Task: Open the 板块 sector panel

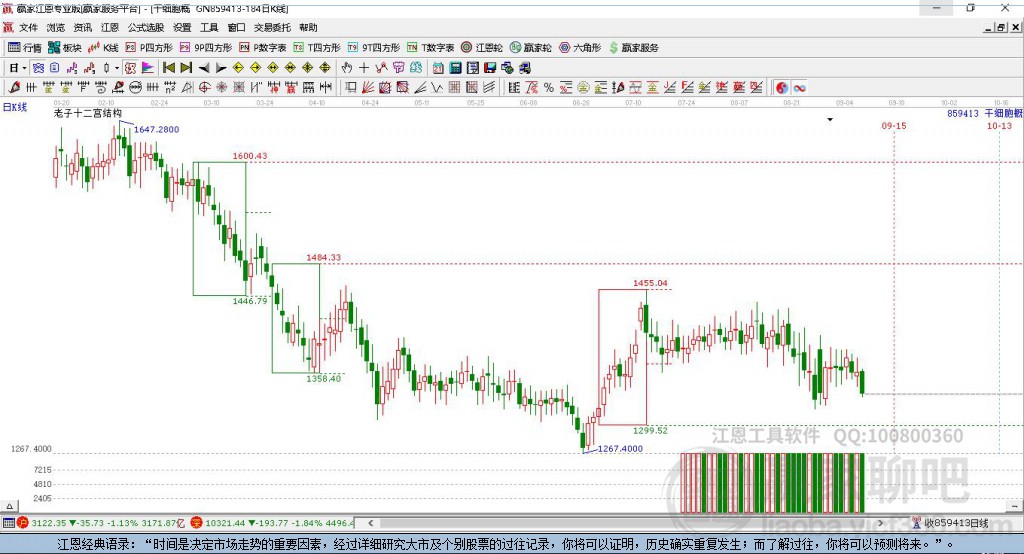Action: coord(65,48)
